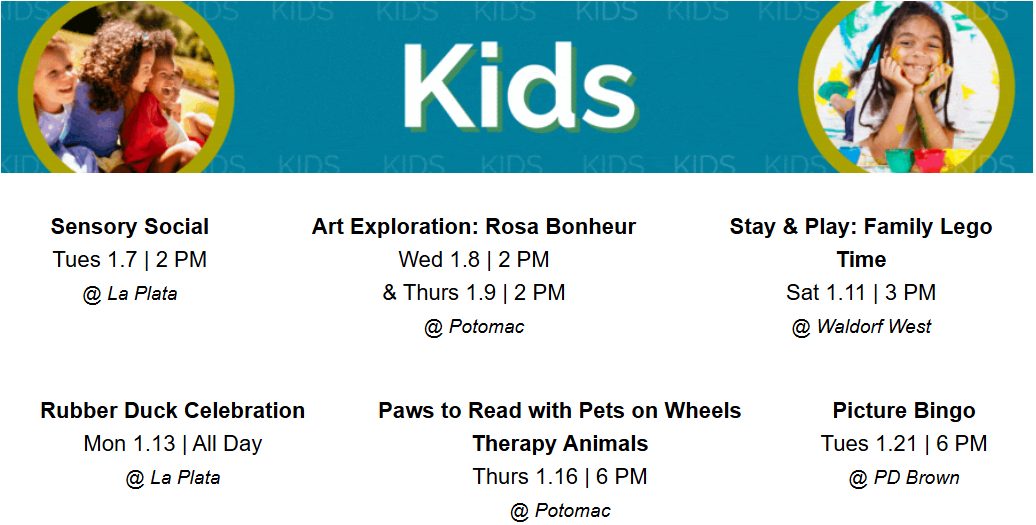Open Art Exploration: Rosa Bonheur event
The width and height of the screenshot is (1036, 525).
(474, 227)
